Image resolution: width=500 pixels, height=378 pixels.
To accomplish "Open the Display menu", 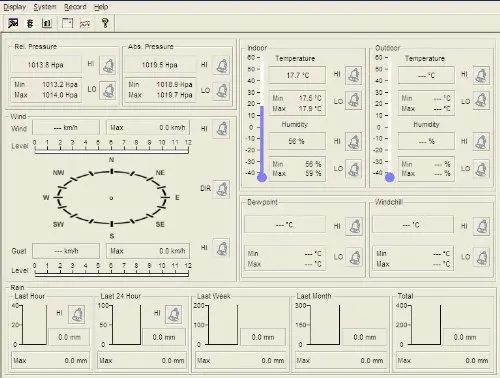I will pos(15,7).
